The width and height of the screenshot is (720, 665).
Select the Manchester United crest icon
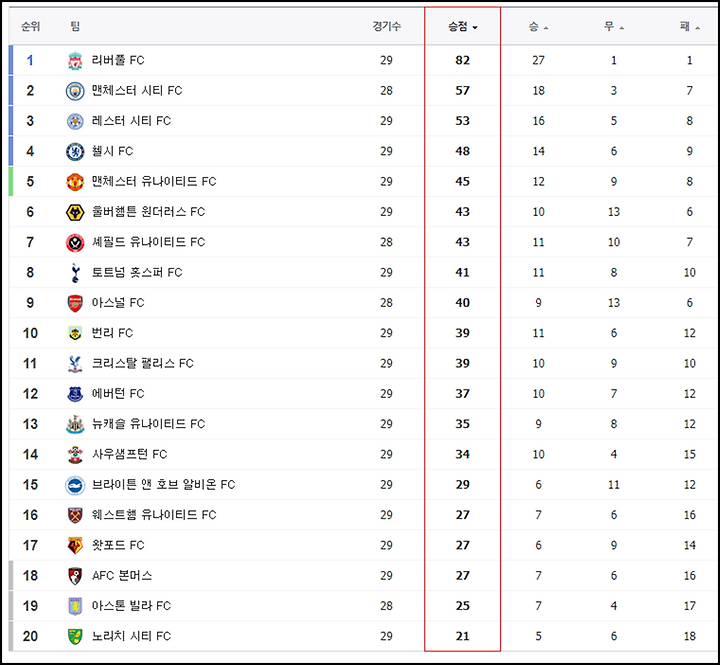[75, 182]
